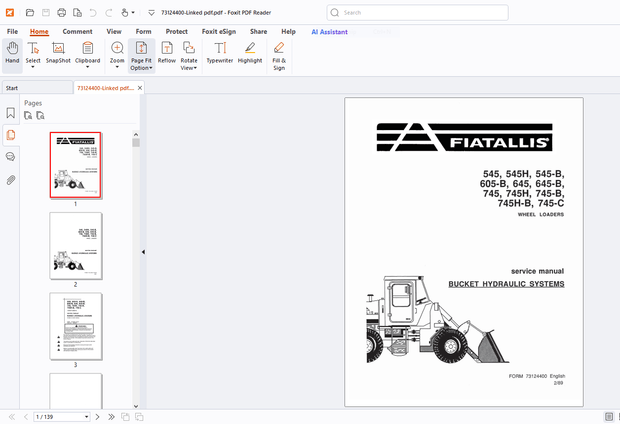This screenshot has height=424, width=620.
Task: Click the second thumbnail size icon under Pages
Action: (40, 115)
